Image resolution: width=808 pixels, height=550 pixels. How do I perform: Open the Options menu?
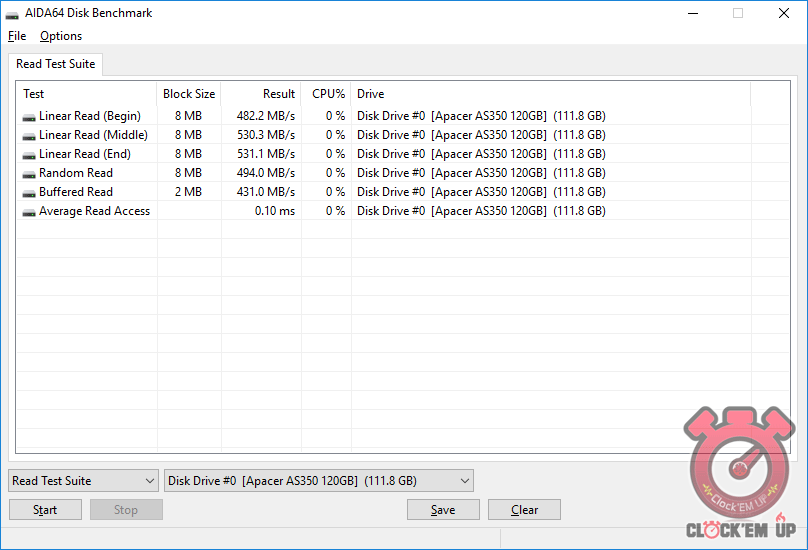point(61,36)
